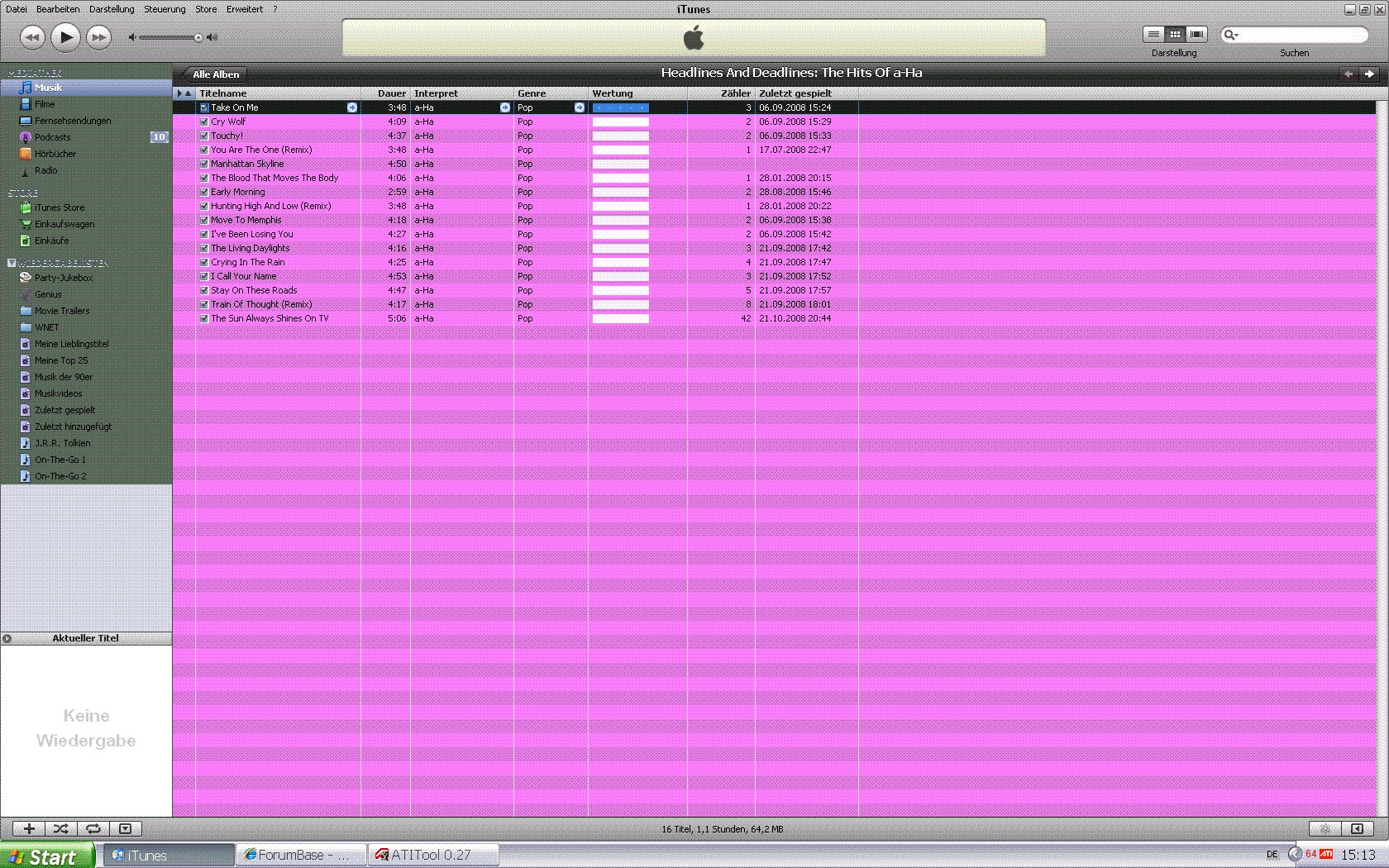
Task: Open the Einkäufe purchases list
Action: click(x=86, y=241)
